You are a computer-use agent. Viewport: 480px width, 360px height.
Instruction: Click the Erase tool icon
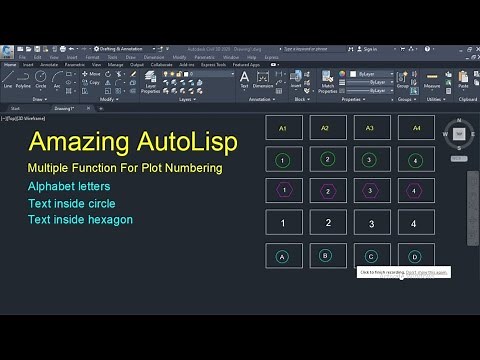(133, 74)
